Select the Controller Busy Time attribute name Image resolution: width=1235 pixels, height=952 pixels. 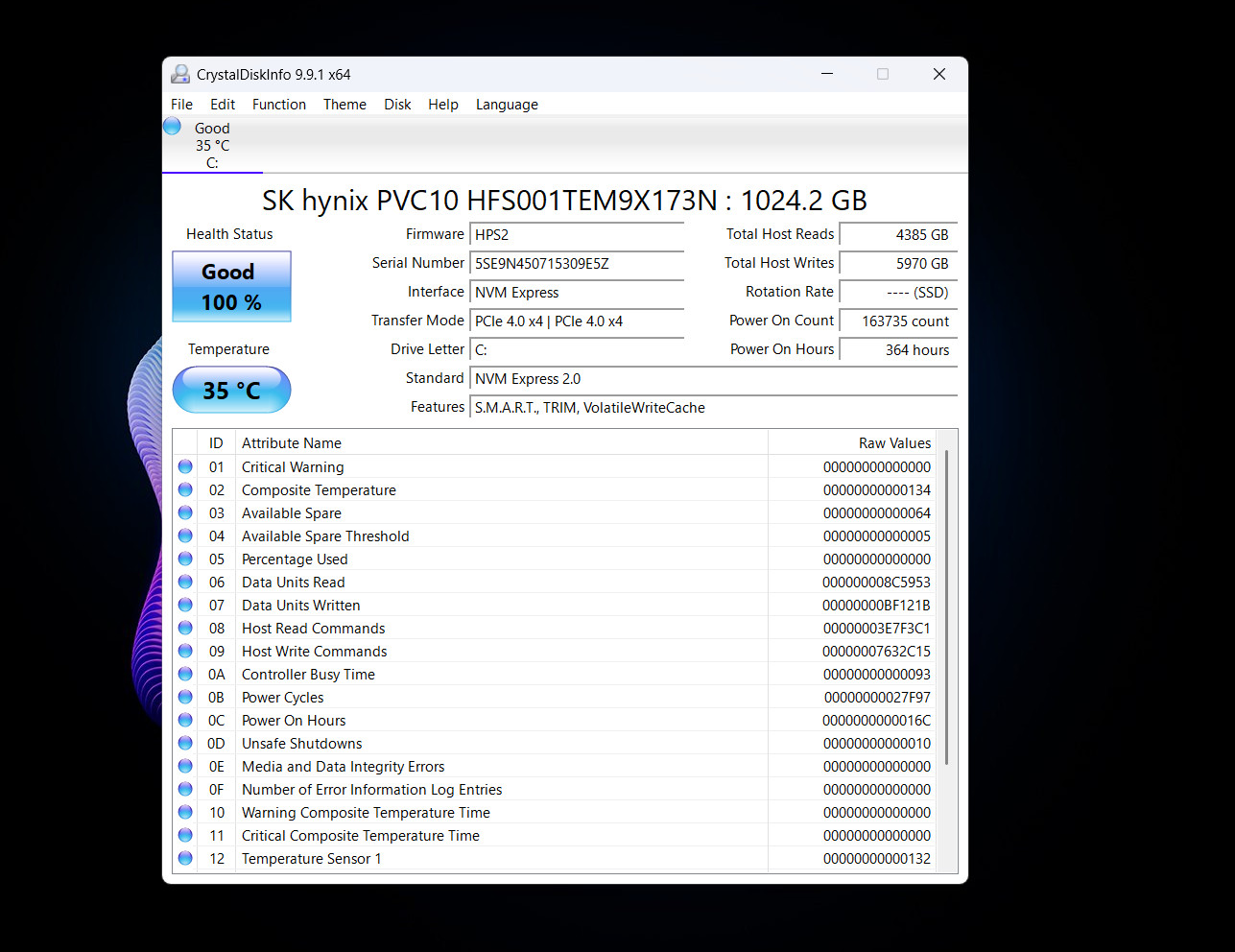point(308,675)
